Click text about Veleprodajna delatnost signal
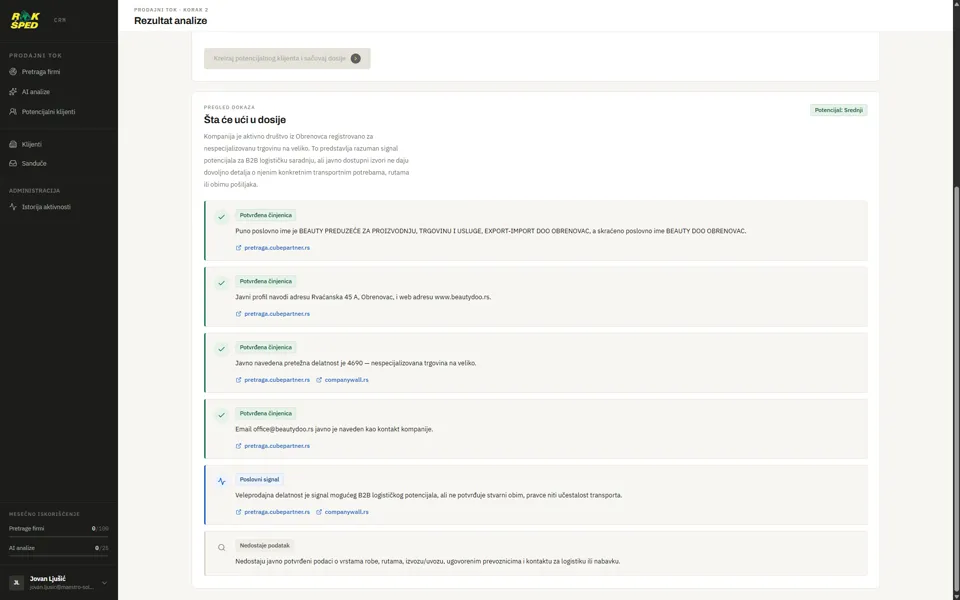The height and width of the screenshot is (600, 960). click(429, 496)
